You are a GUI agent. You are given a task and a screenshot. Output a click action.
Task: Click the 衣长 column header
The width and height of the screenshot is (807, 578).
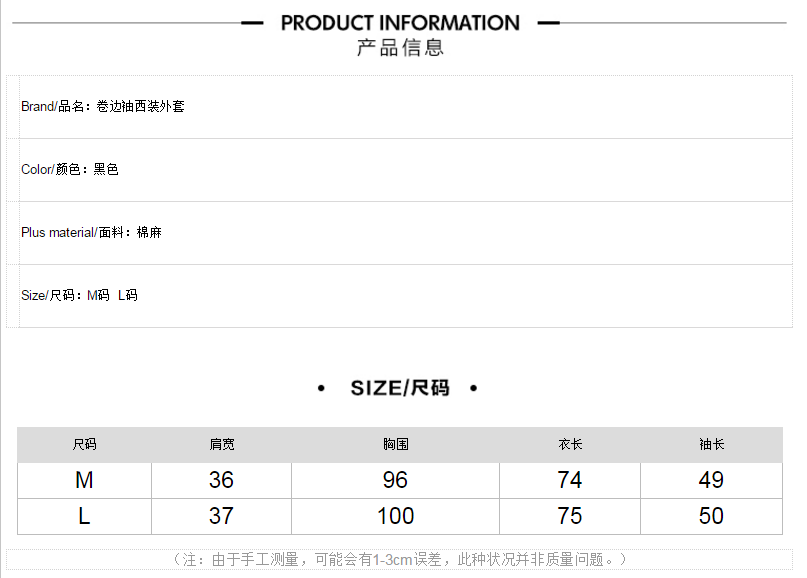click(570, 445)
